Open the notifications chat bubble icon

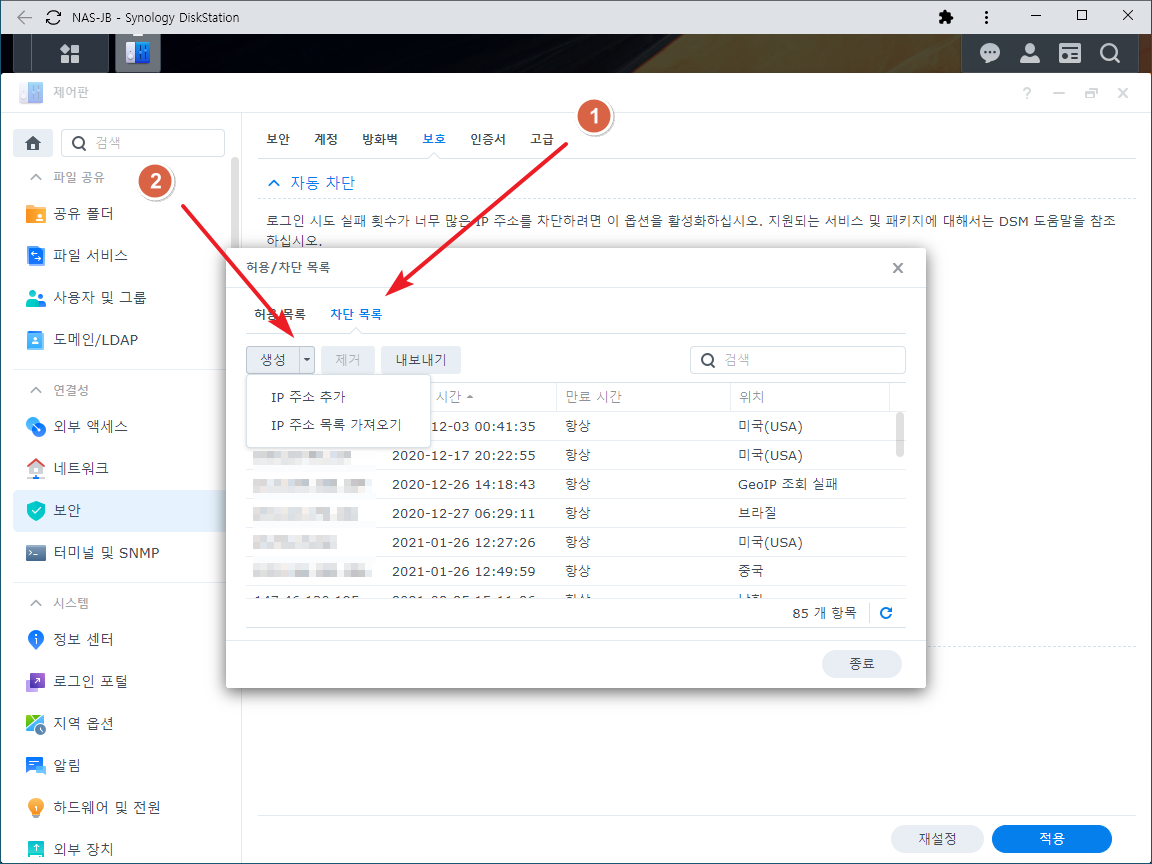click(x=990, y=53)
